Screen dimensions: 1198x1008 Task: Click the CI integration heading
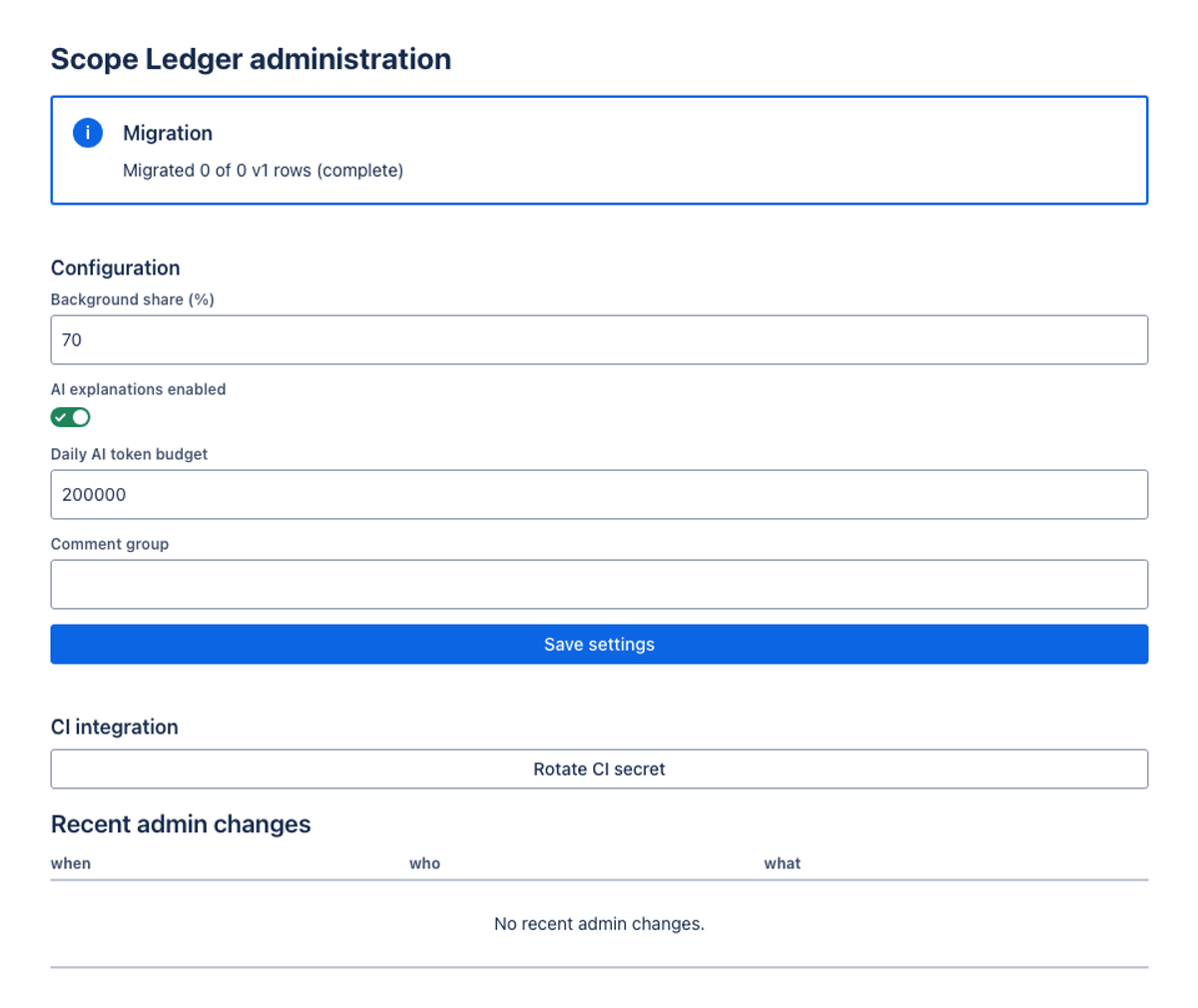[115, 727]
